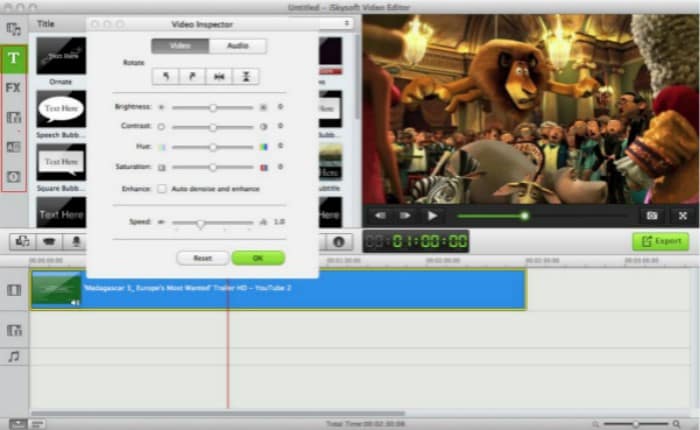The height and width of the screenshot is (430, 700).
Task: Click the bottom-left storyboard view icon
Action: tap(18, 424)
